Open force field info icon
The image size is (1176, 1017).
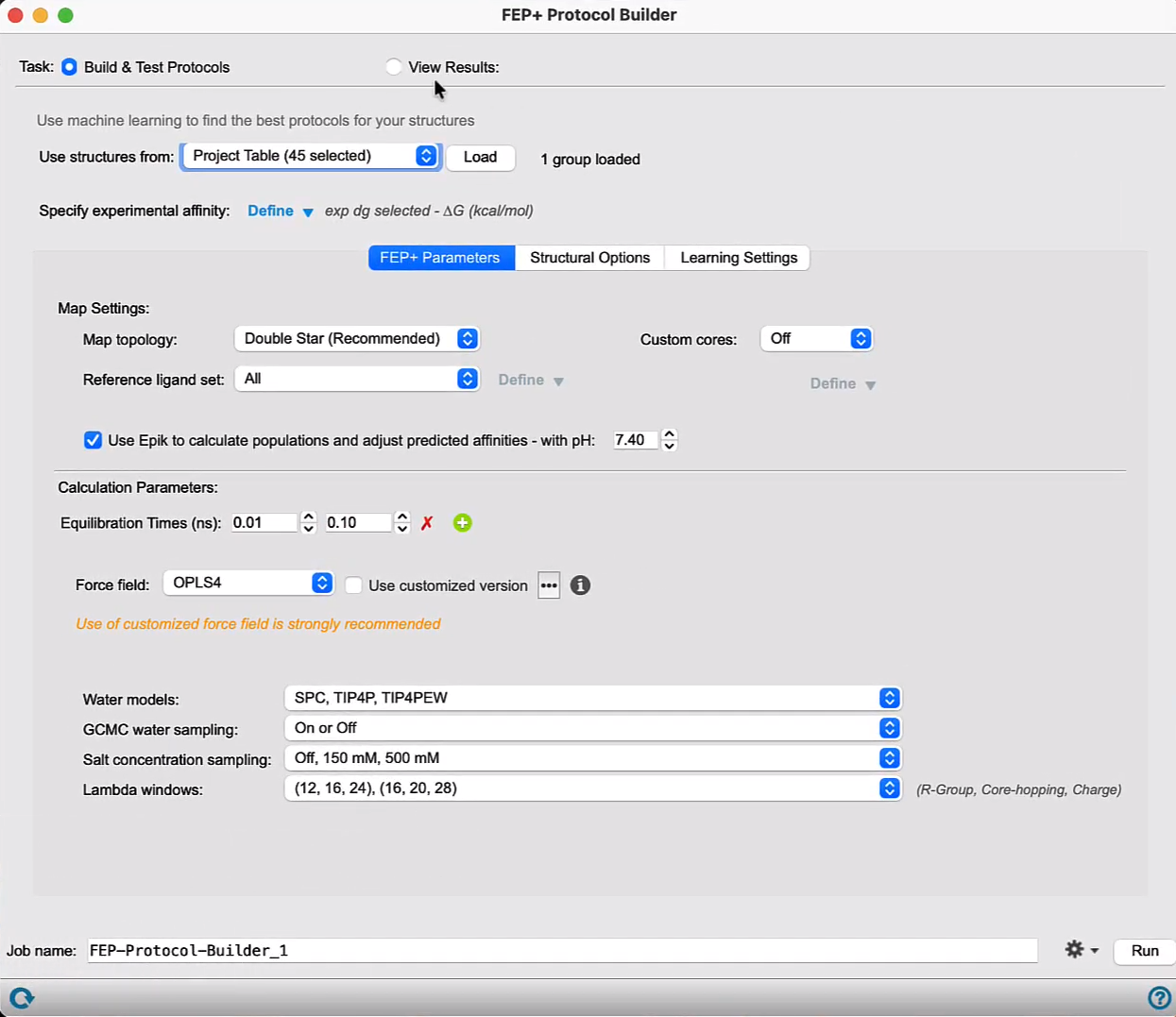click(x=581, y=585)
